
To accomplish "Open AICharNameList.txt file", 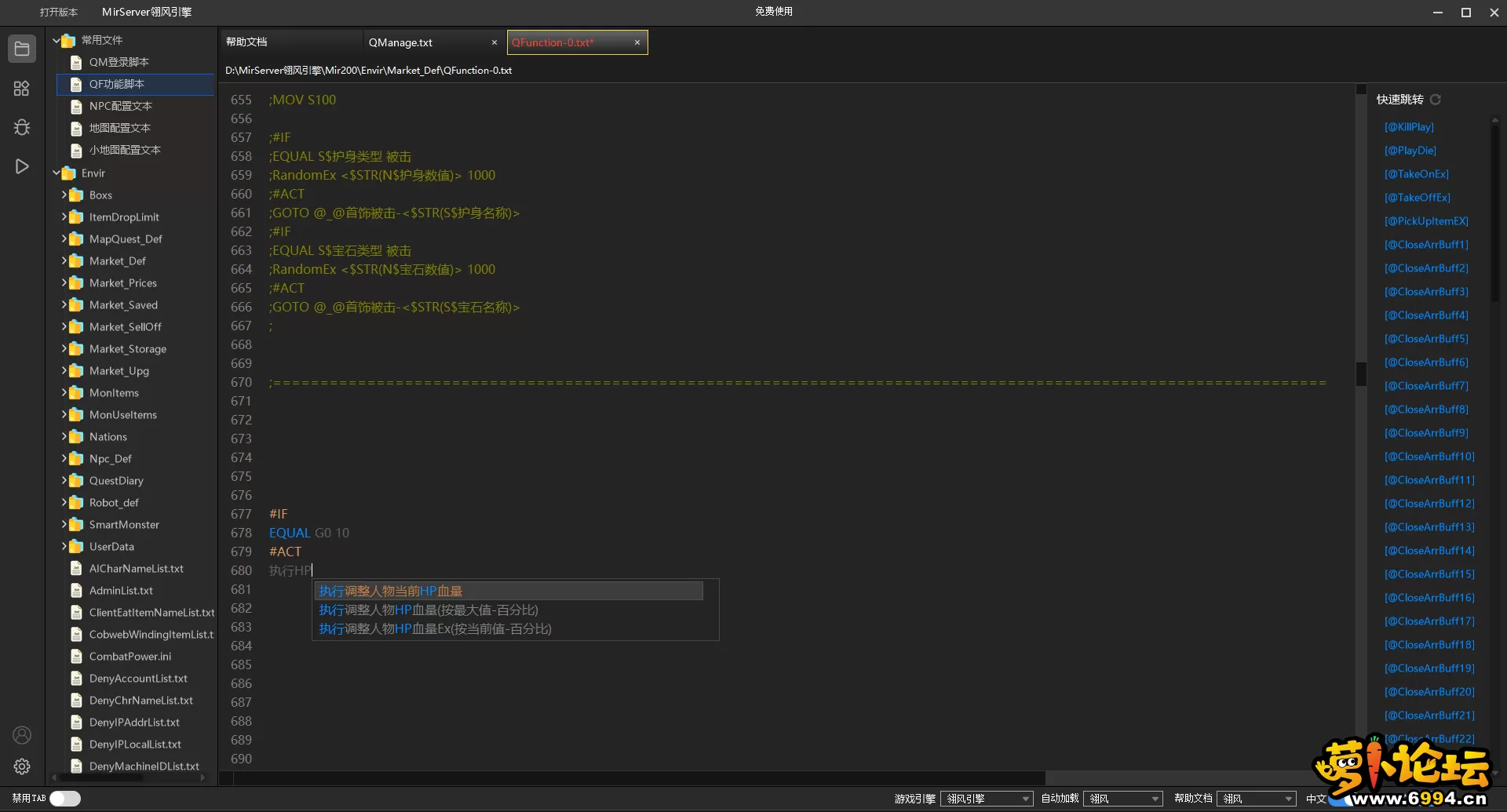I will [135, 569].
